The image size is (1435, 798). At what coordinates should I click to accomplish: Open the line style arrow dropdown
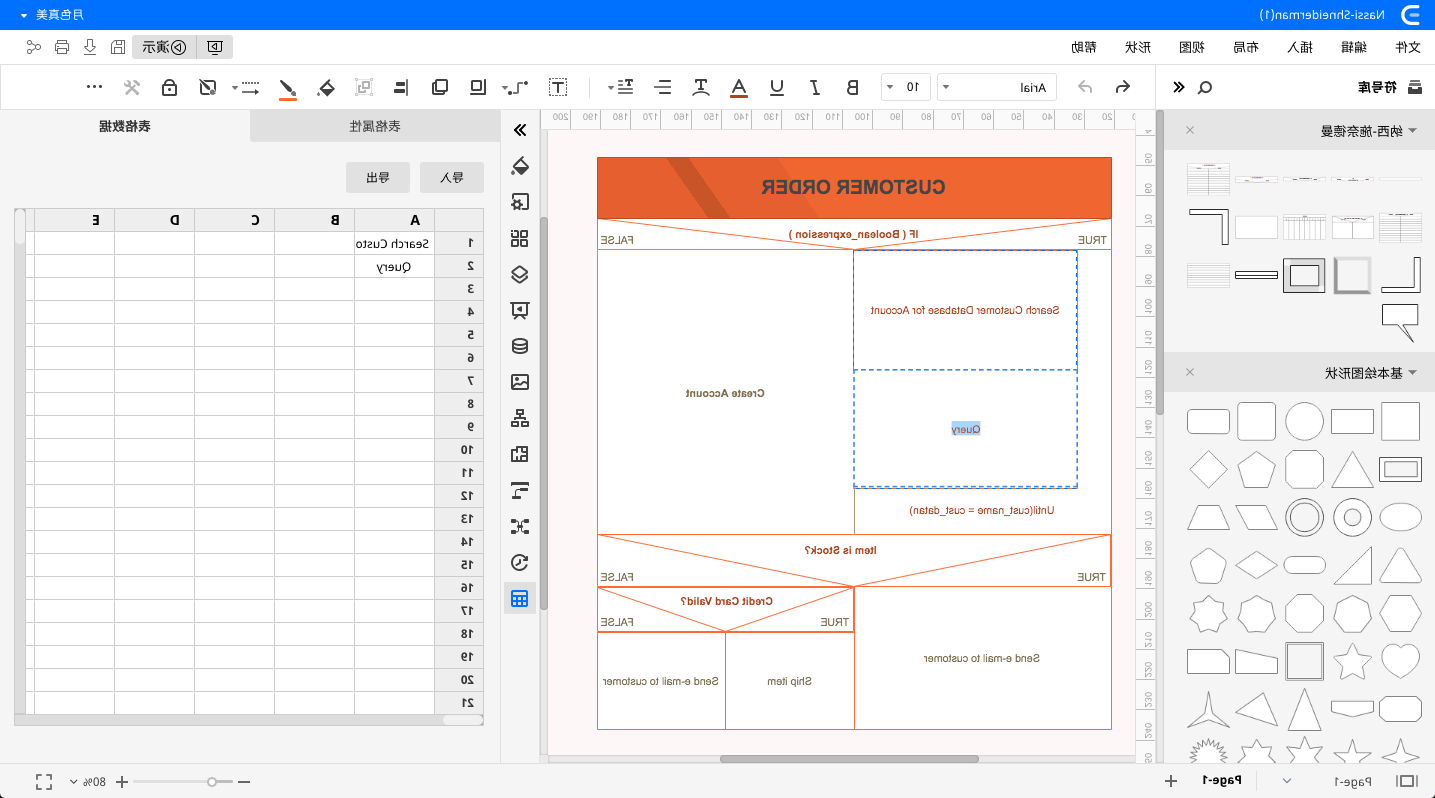pos(246,87)
